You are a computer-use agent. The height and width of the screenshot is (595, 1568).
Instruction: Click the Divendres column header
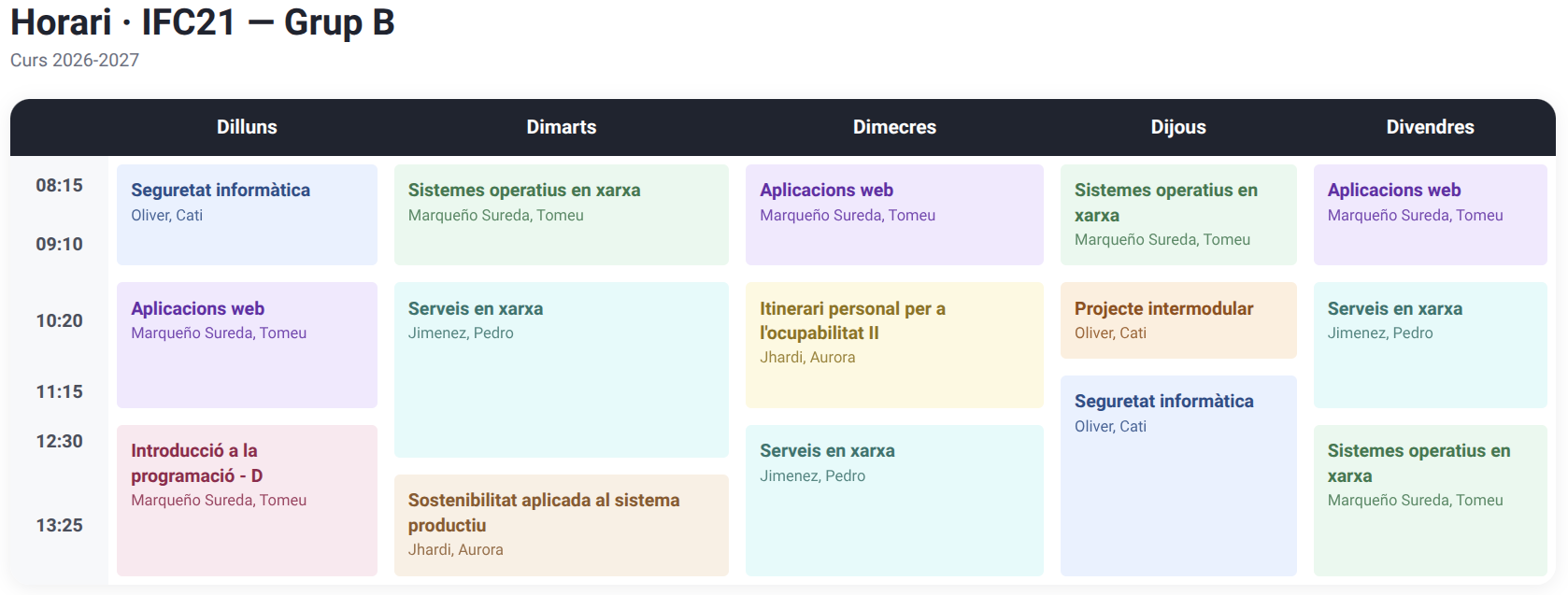tap(1430, 127)
